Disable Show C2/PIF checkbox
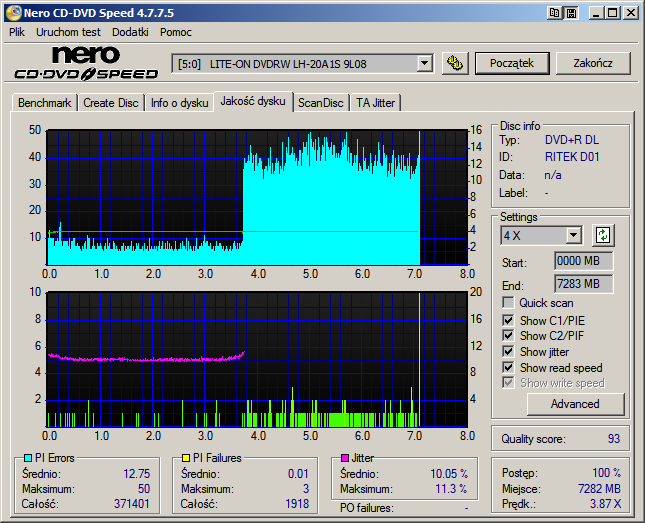Screen dimensions: 645x523 [508, 335]
